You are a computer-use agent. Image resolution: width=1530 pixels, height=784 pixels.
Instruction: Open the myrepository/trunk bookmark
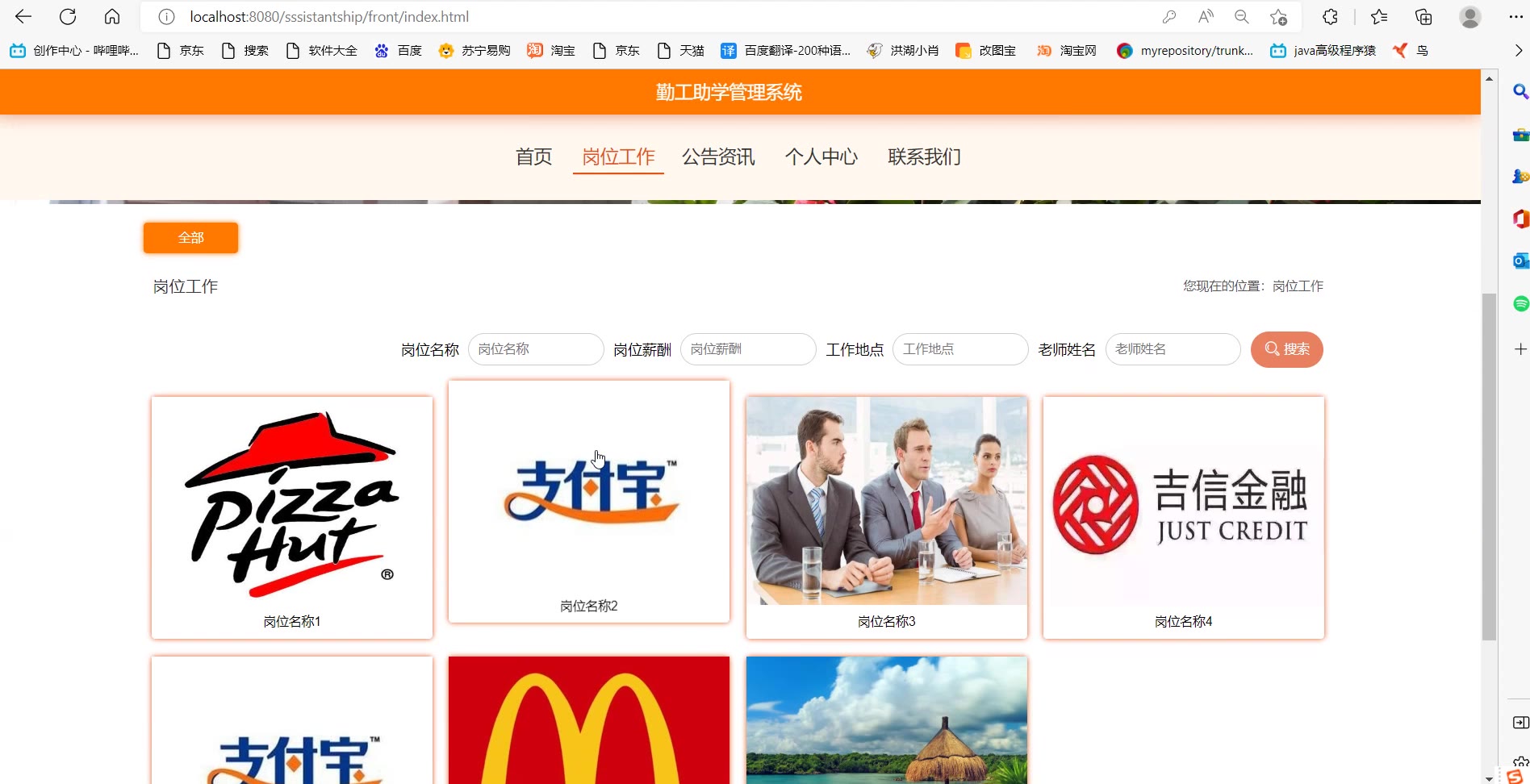click(1185, 51)
